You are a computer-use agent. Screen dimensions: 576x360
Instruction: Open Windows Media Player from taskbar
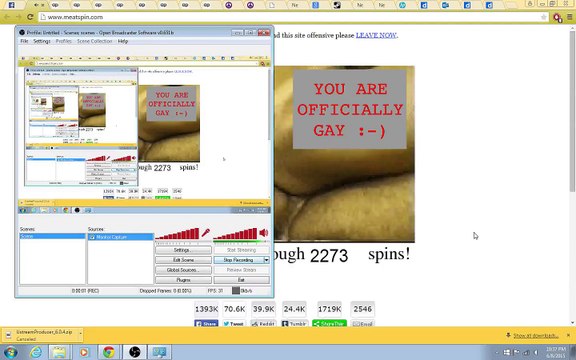84,353
